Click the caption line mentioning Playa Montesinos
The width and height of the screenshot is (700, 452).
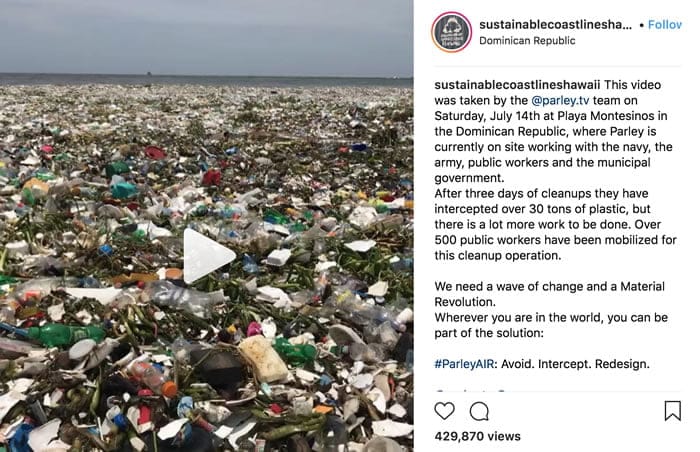point(550,116)
